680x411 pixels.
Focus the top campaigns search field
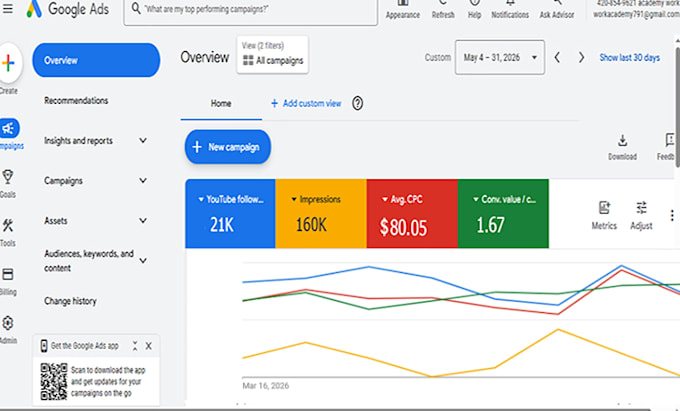[251, 10]
